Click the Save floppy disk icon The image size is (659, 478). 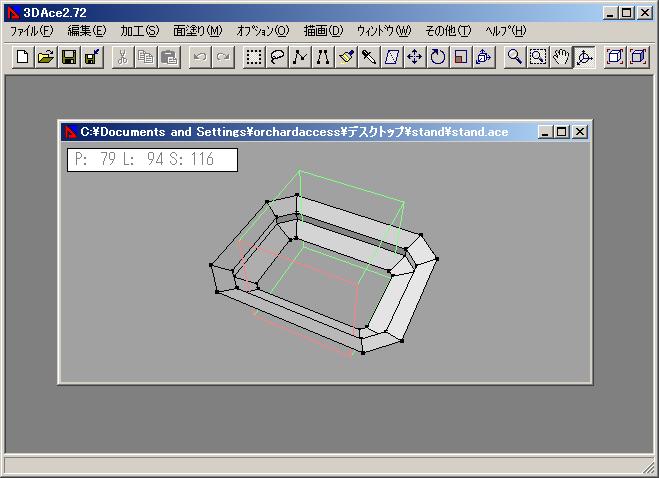(x=69, y=57)
